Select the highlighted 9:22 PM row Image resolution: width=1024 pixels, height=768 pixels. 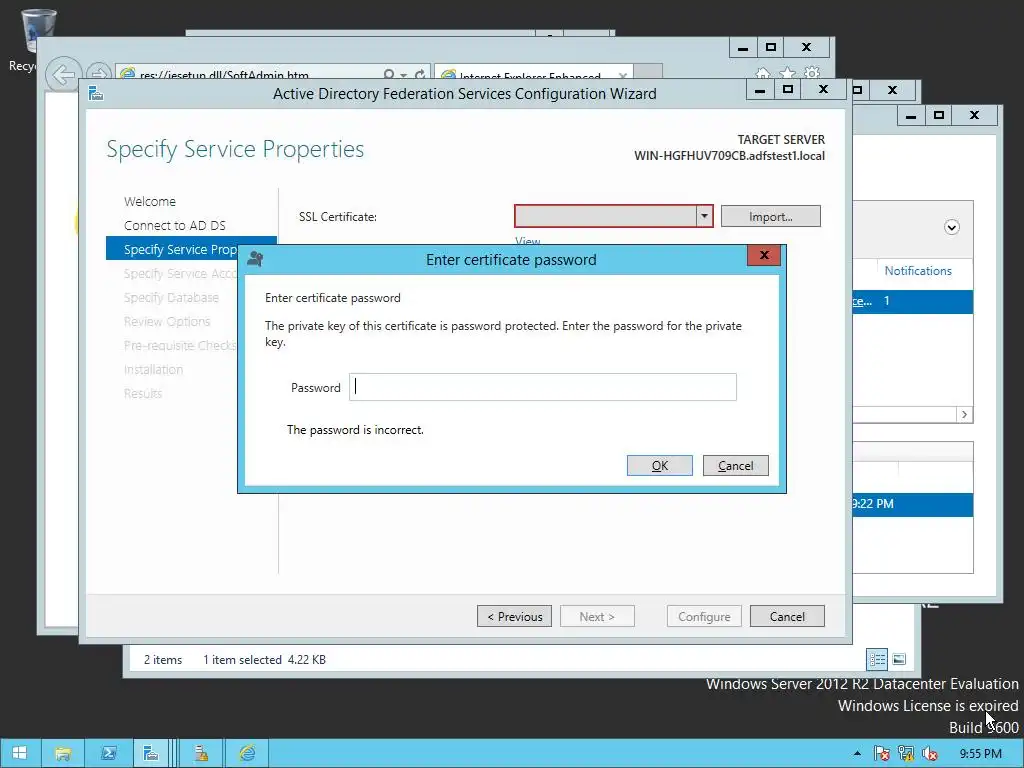point(912,504)
